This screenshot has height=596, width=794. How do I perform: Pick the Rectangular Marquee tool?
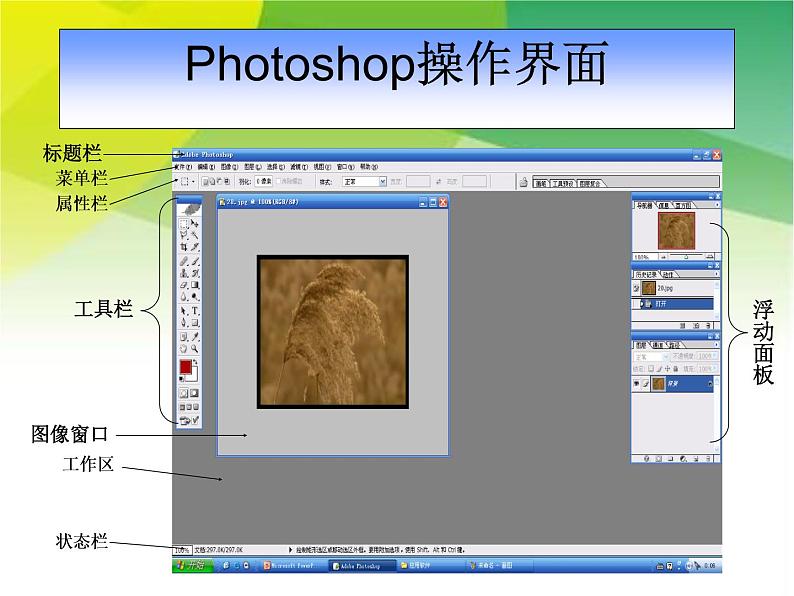[184, 223]
